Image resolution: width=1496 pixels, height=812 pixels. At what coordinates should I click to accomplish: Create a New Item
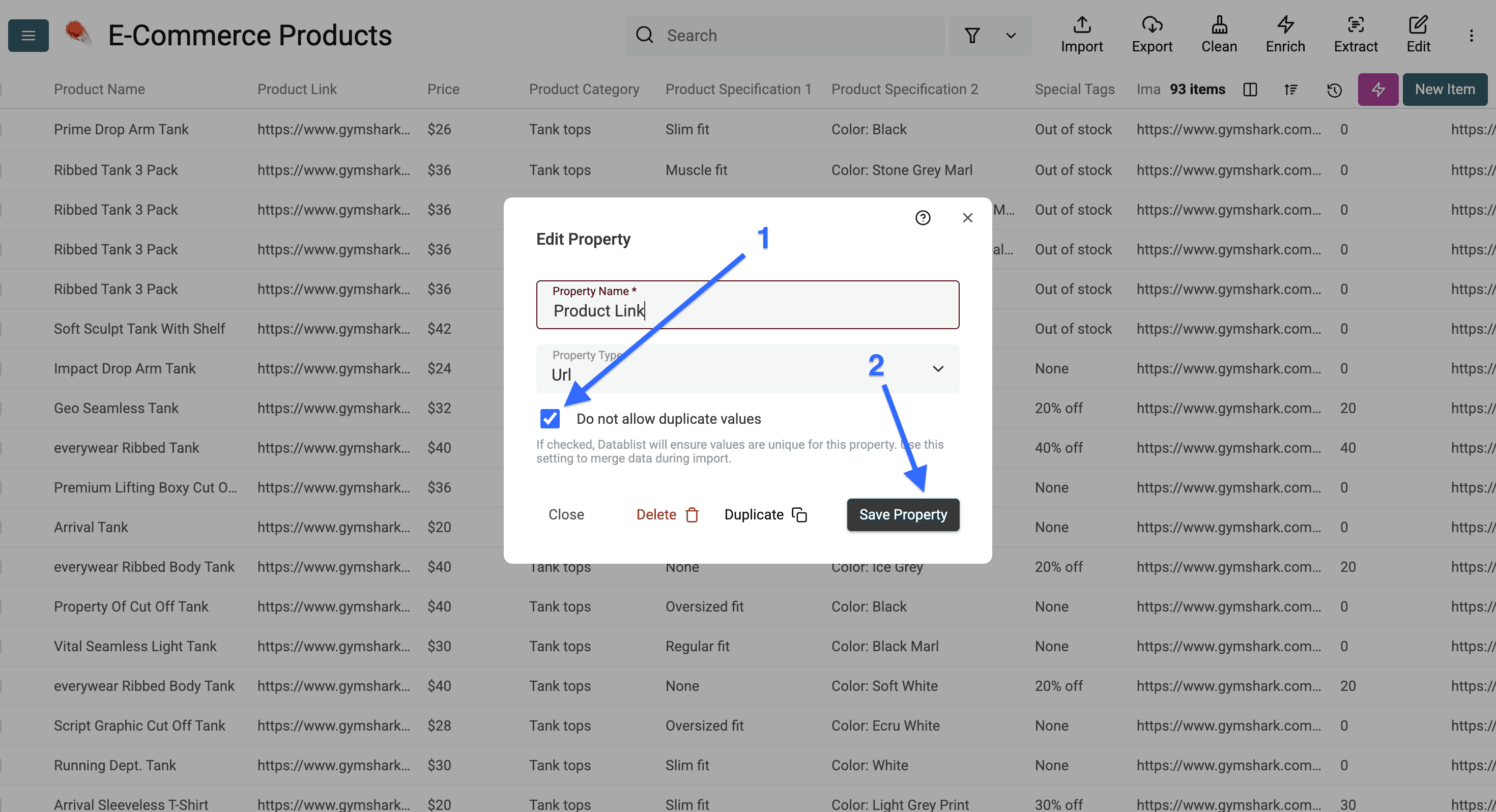click(1445, 90)
